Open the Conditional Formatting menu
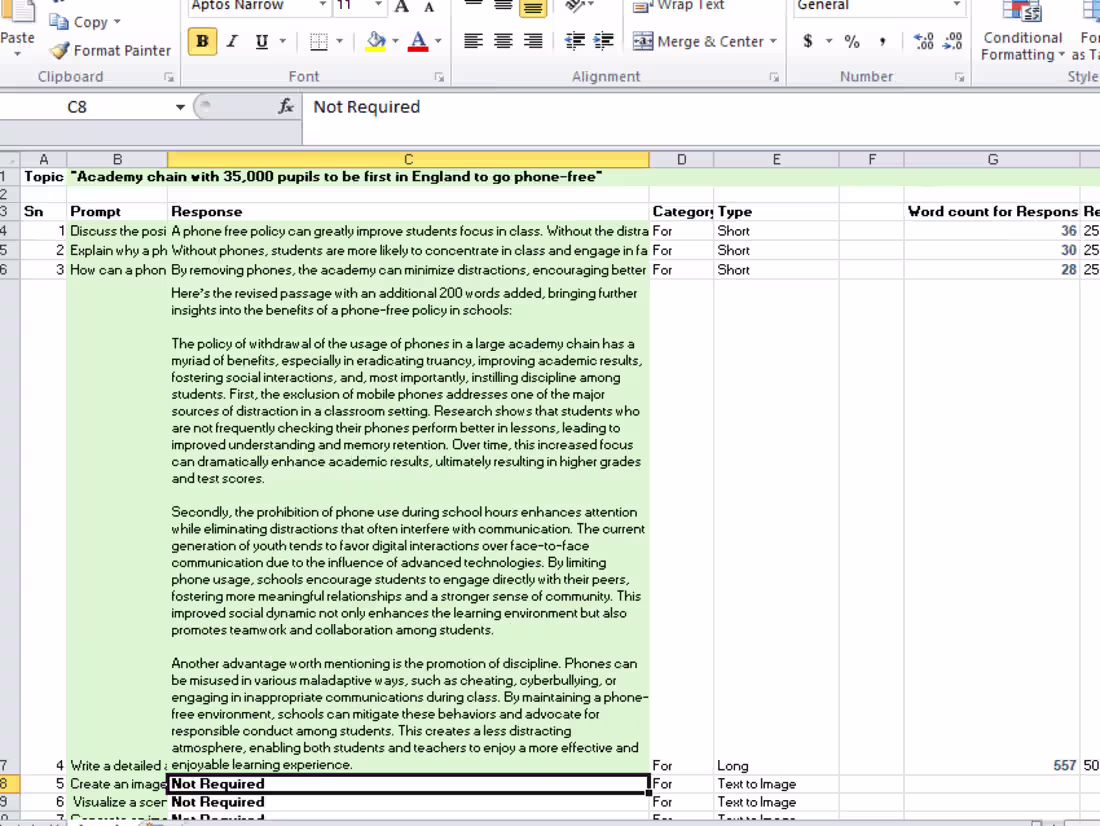The width and height of the screenshot is (1100, 826). click(1021, 30)
